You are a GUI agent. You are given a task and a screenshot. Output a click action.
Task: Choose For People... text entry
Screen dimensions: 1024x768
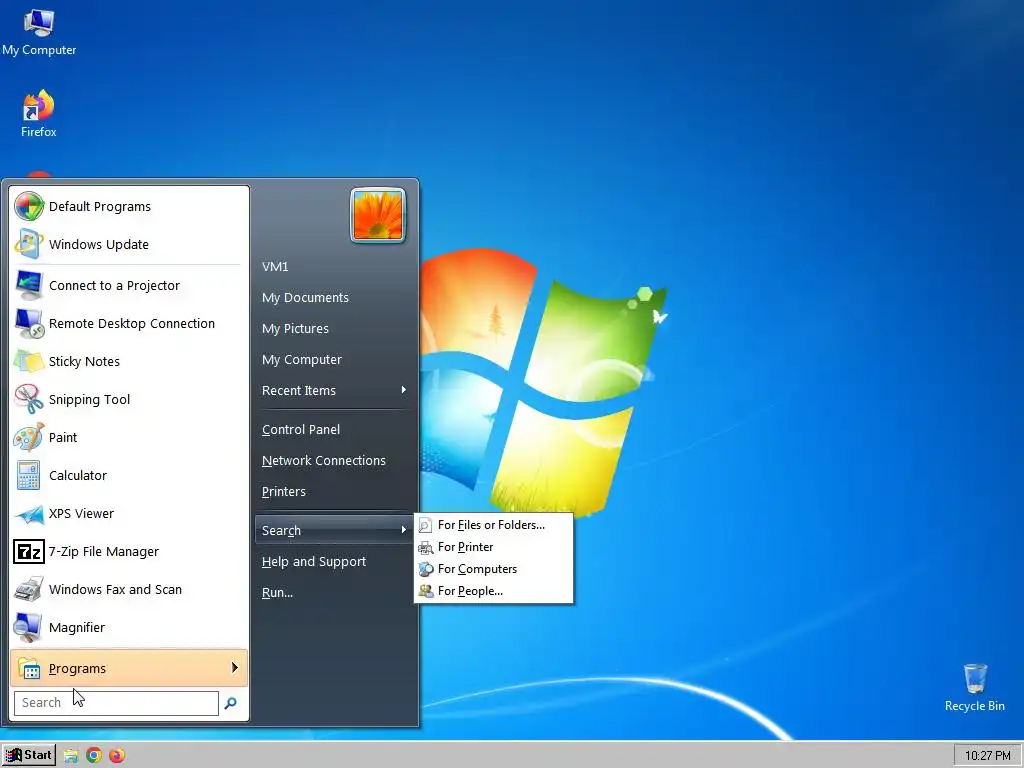coord(470,591)
